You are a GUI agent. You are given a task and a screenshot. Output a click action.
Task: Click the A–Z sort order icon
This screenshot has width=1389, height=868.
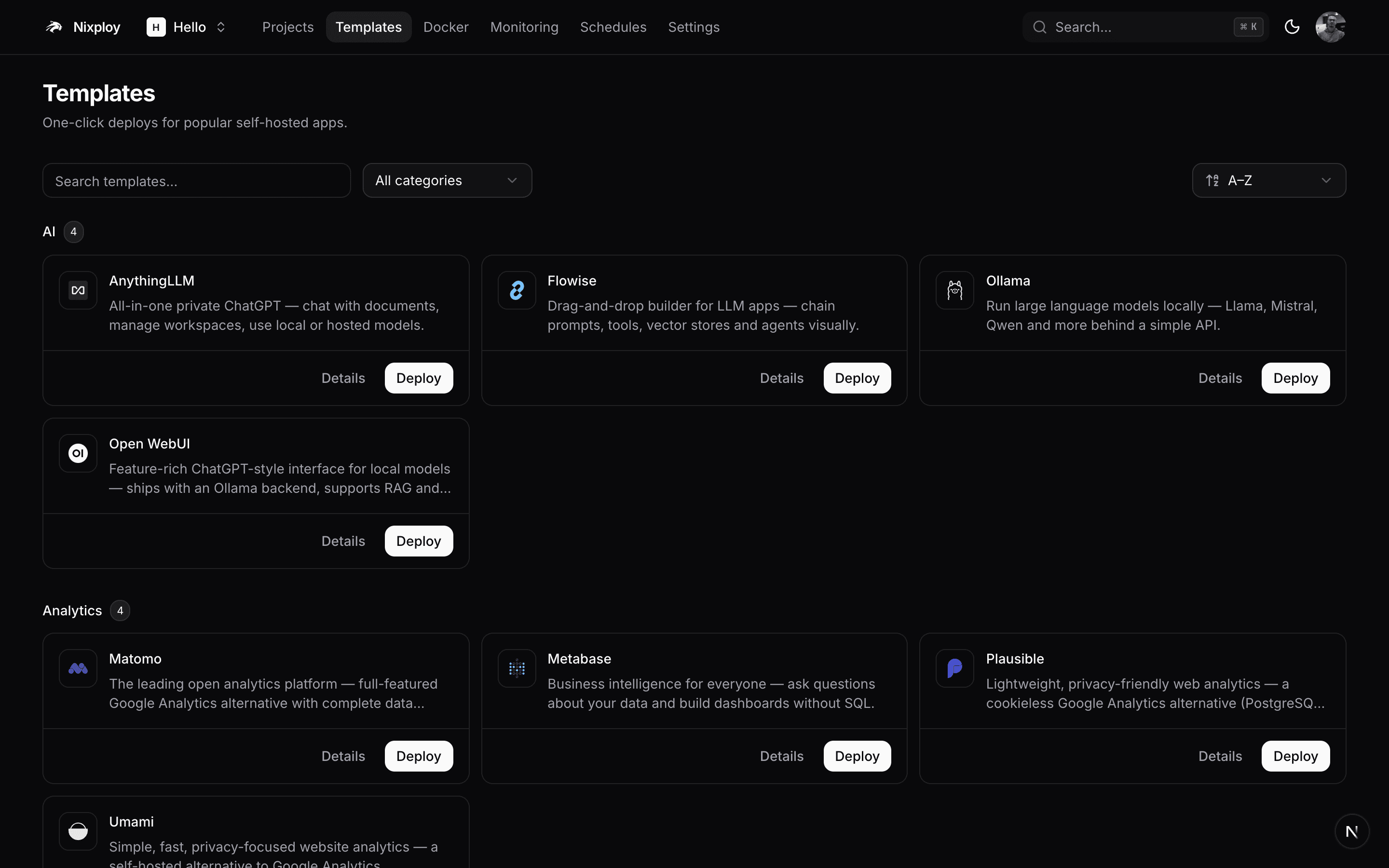[1212, 180]
